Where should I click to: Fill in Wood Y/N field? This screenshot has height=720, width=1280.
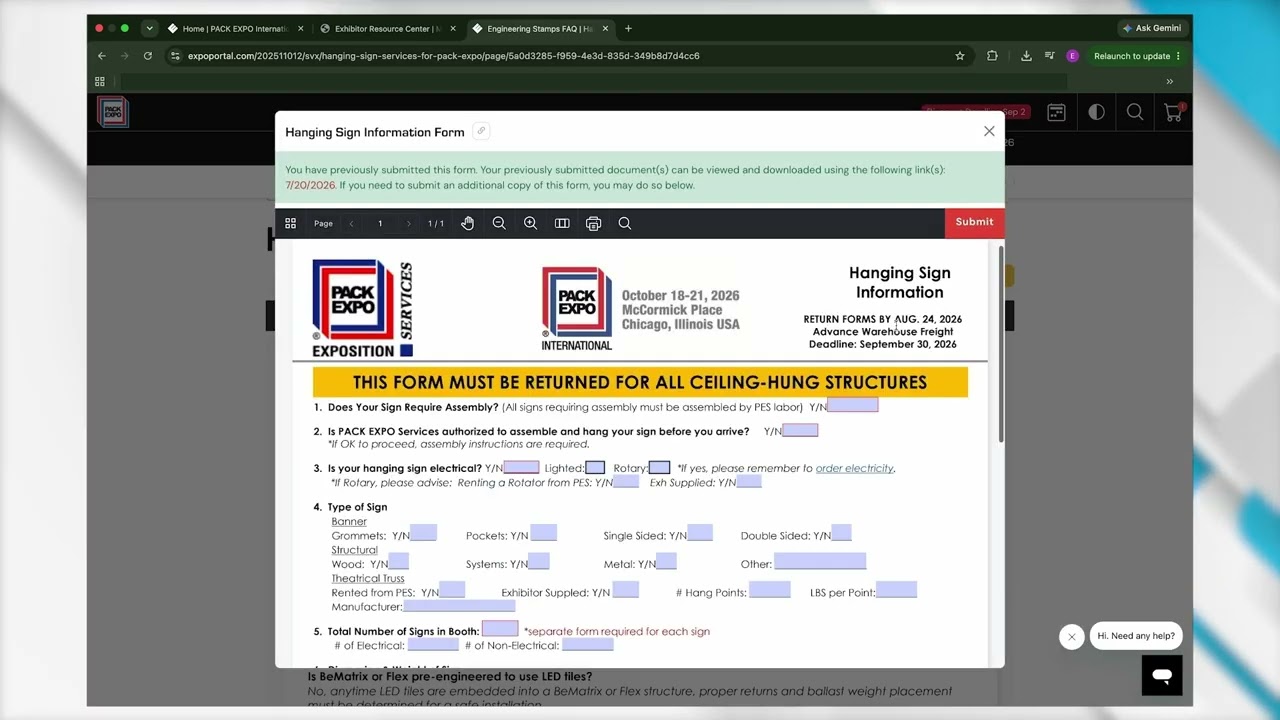click(x=398, y=562)
